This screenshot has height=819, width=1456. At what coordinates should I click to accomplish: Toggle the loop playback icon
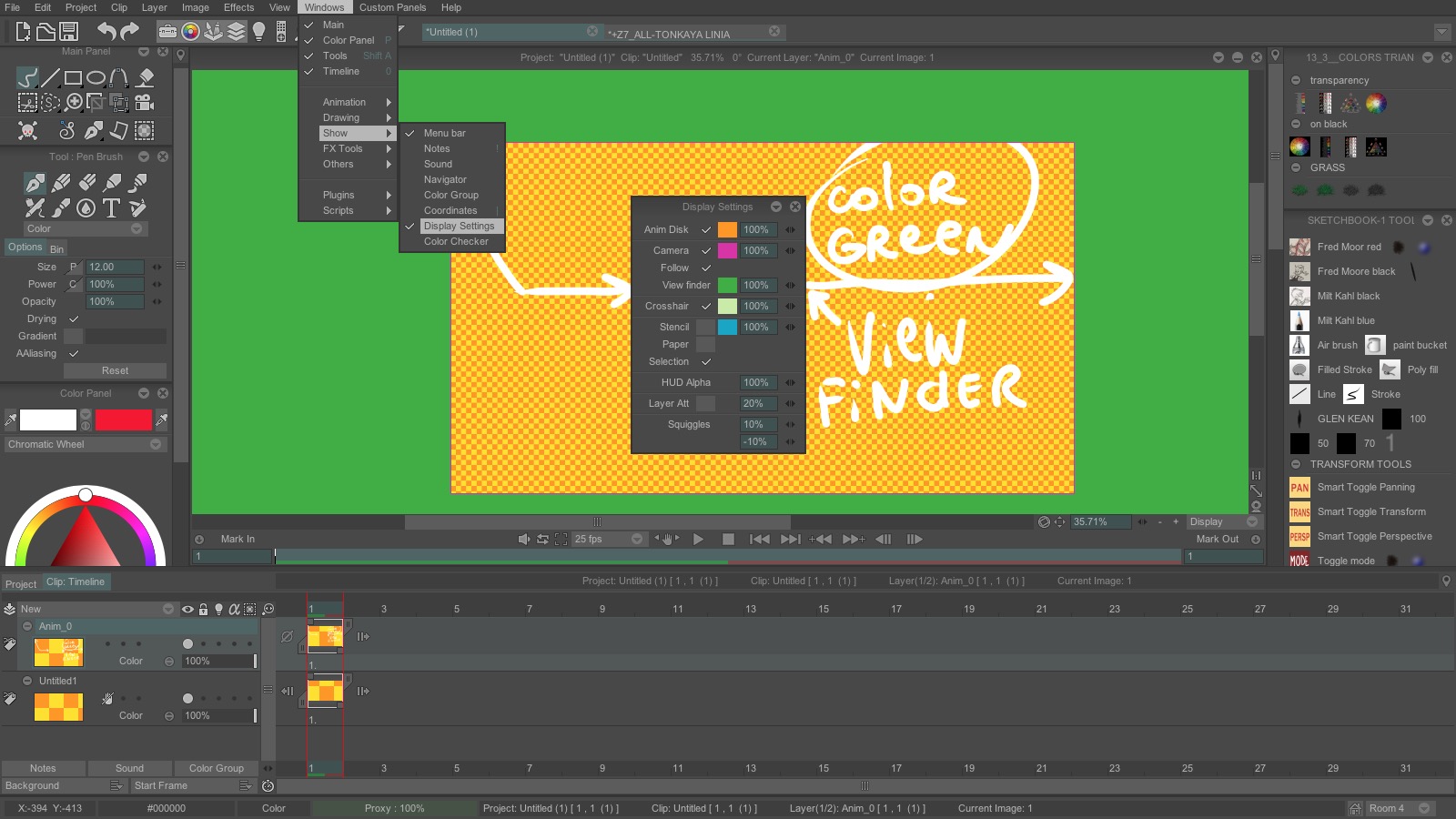pyautogui.click(x=542, y=539)
